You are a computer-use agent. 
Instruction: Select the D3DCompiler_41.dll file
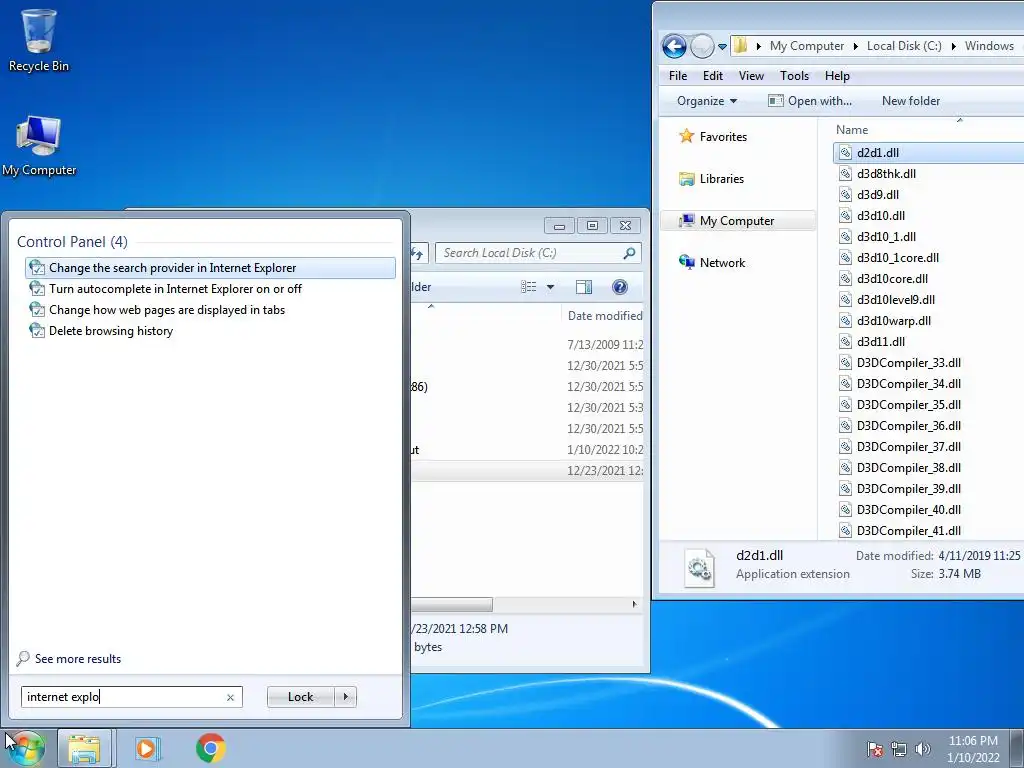pos(908,530)
